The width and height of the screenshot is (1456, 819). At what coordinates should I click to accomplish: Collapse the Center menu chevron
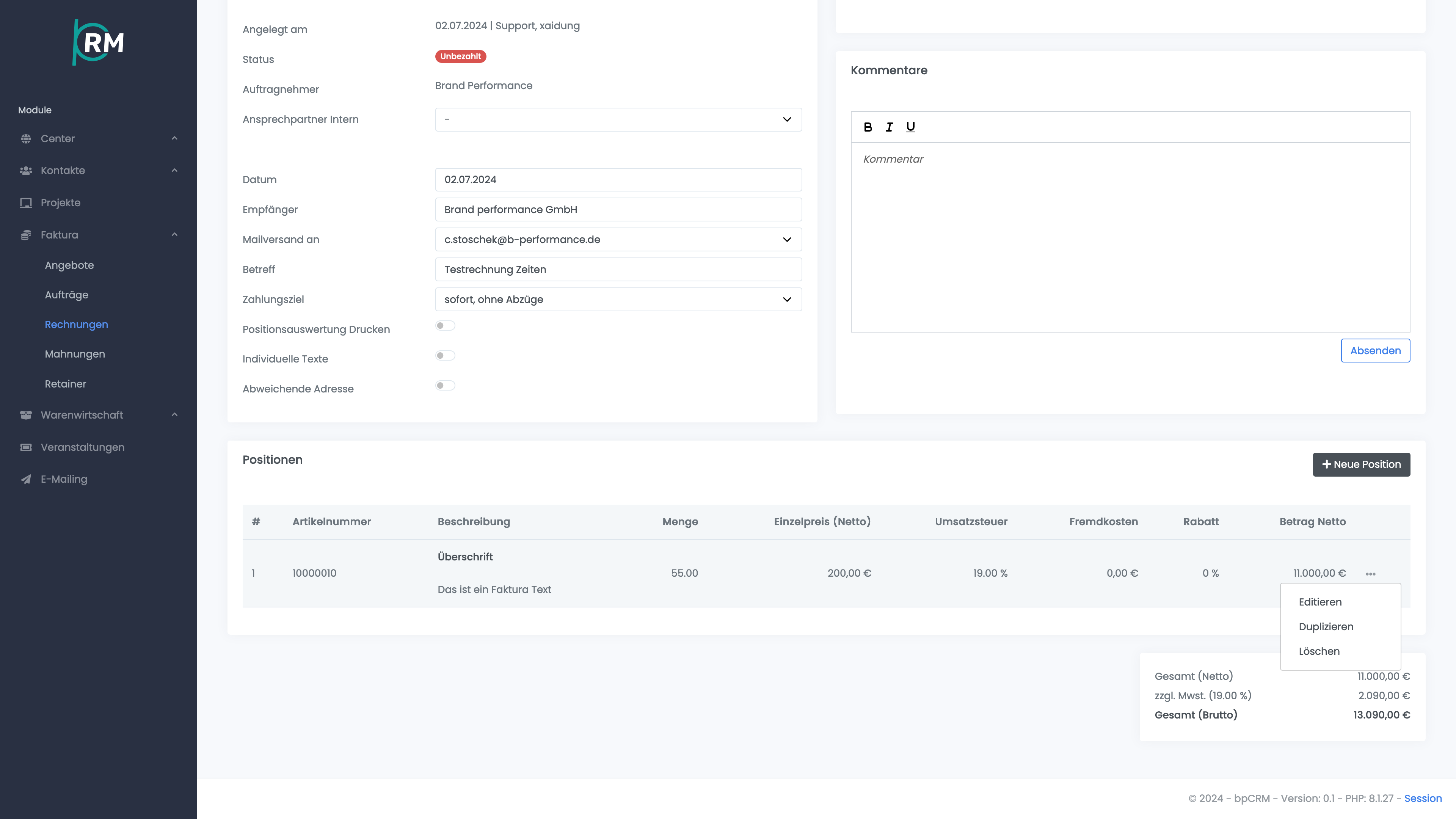(x=175, y=138)
